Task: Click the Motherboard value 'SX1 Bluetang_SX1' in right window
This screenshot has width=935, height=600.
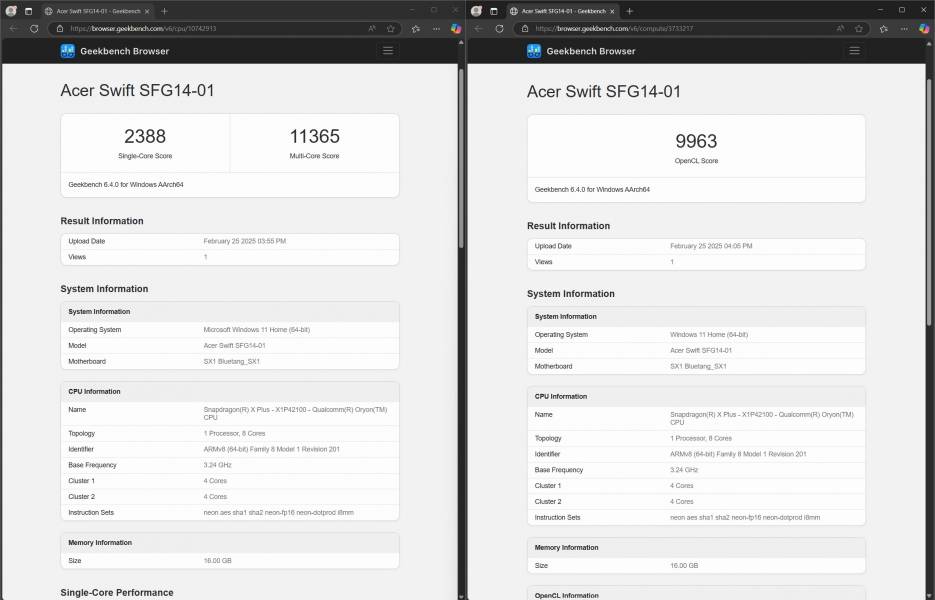Action: (698, 366)
